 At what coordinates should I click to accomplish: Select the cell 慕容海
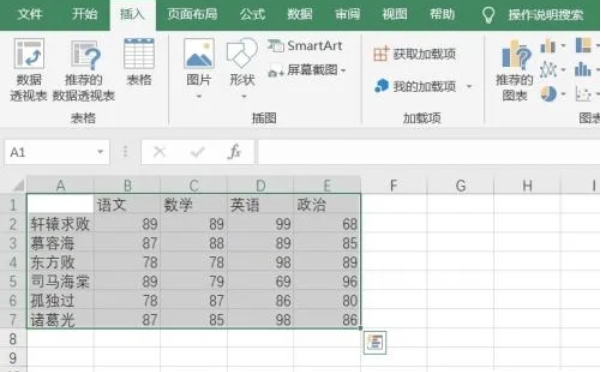pyautogui.click(x=60, y=243)
